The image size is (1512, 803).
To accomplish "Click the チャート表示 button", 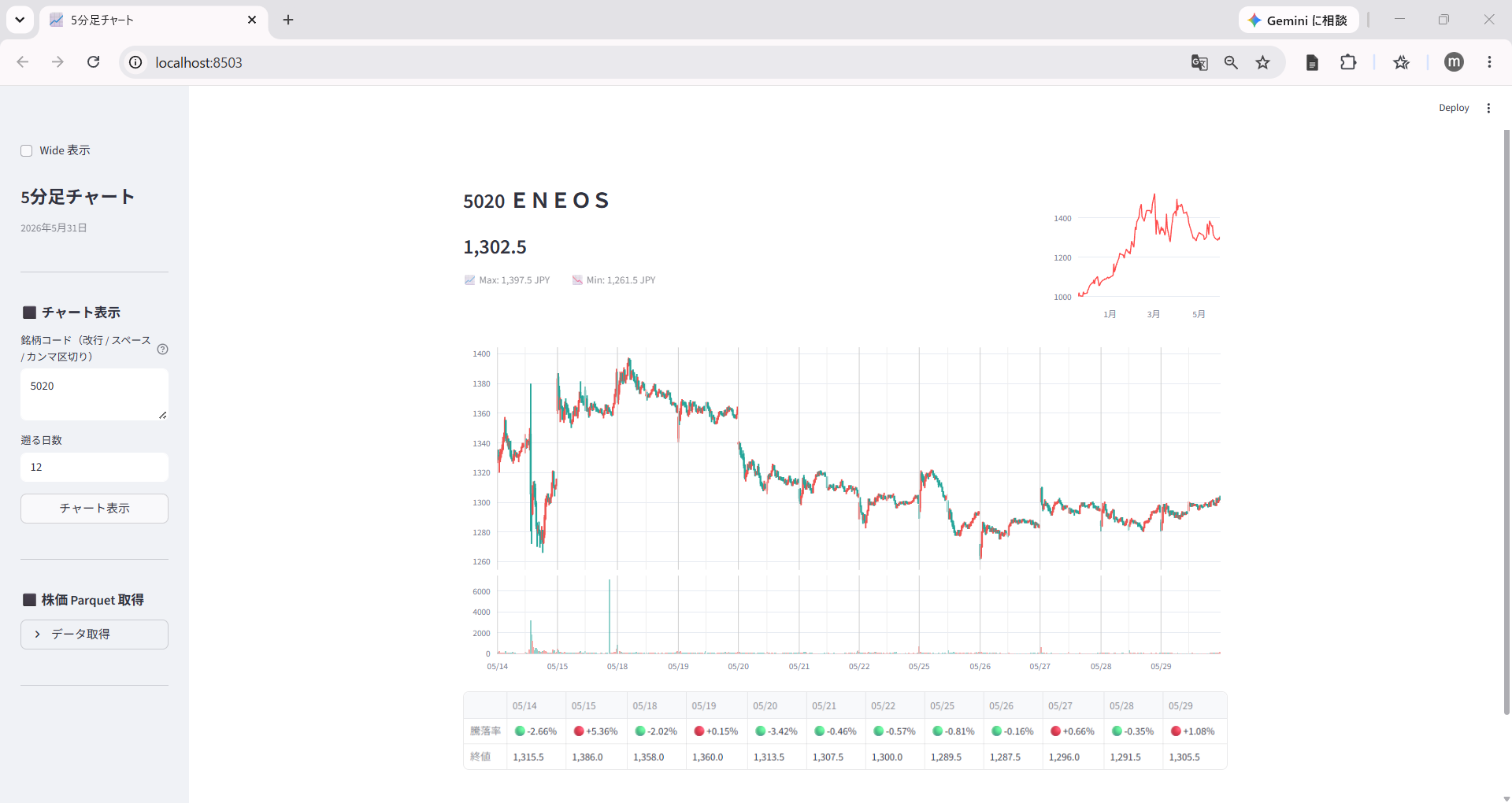I will coord(94,509).
